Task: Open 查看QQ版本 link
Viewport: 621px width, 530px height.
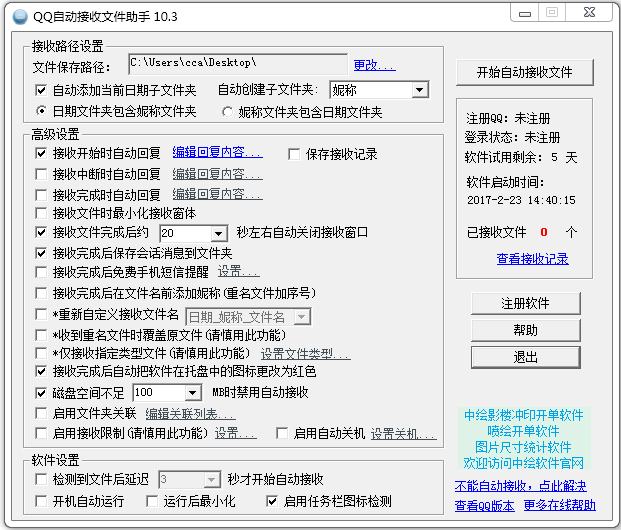Action: [484, 505]
